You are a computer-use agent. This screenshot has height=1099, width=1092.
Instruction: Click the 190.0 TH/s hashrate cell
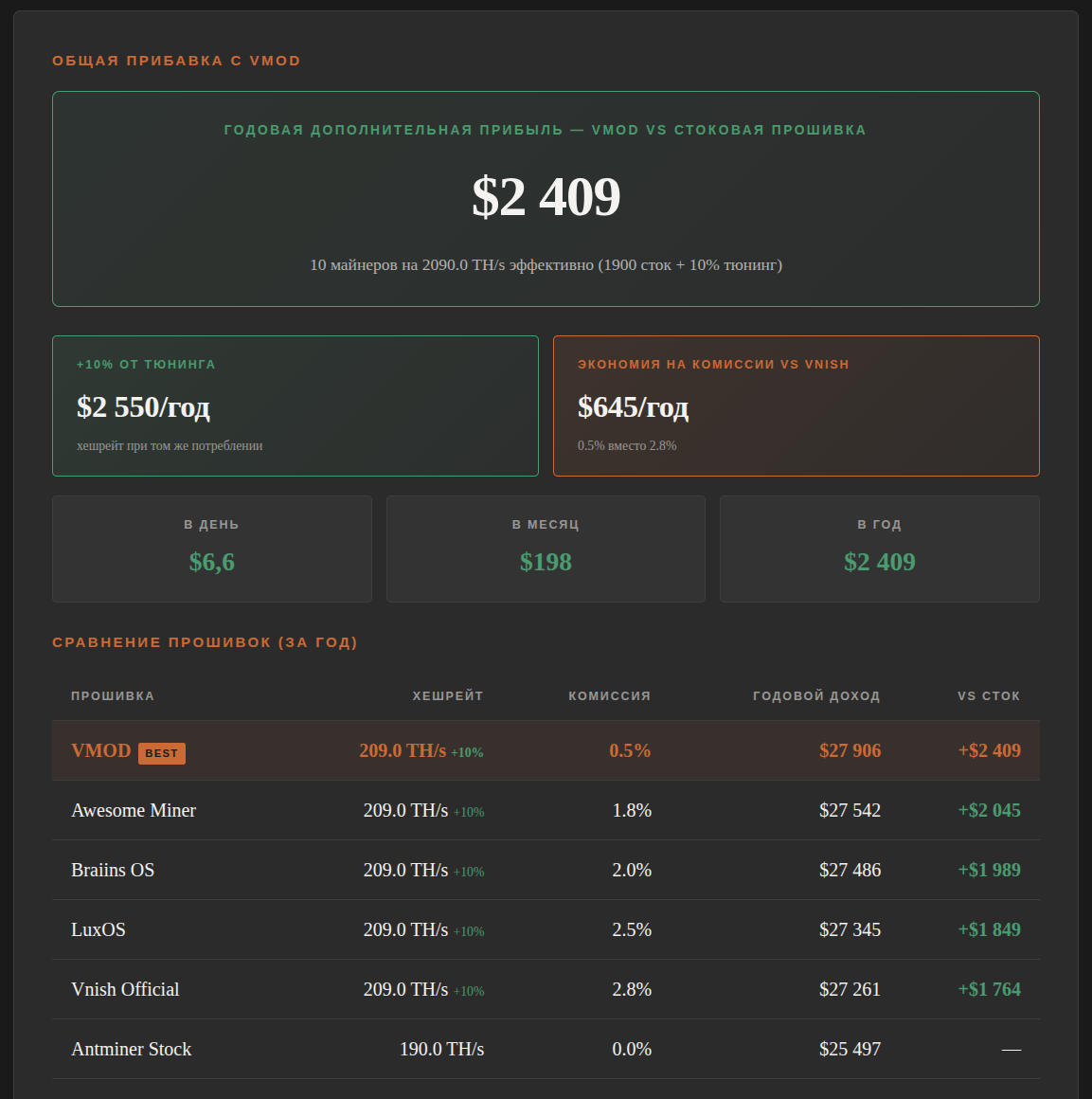[442, 1049]
